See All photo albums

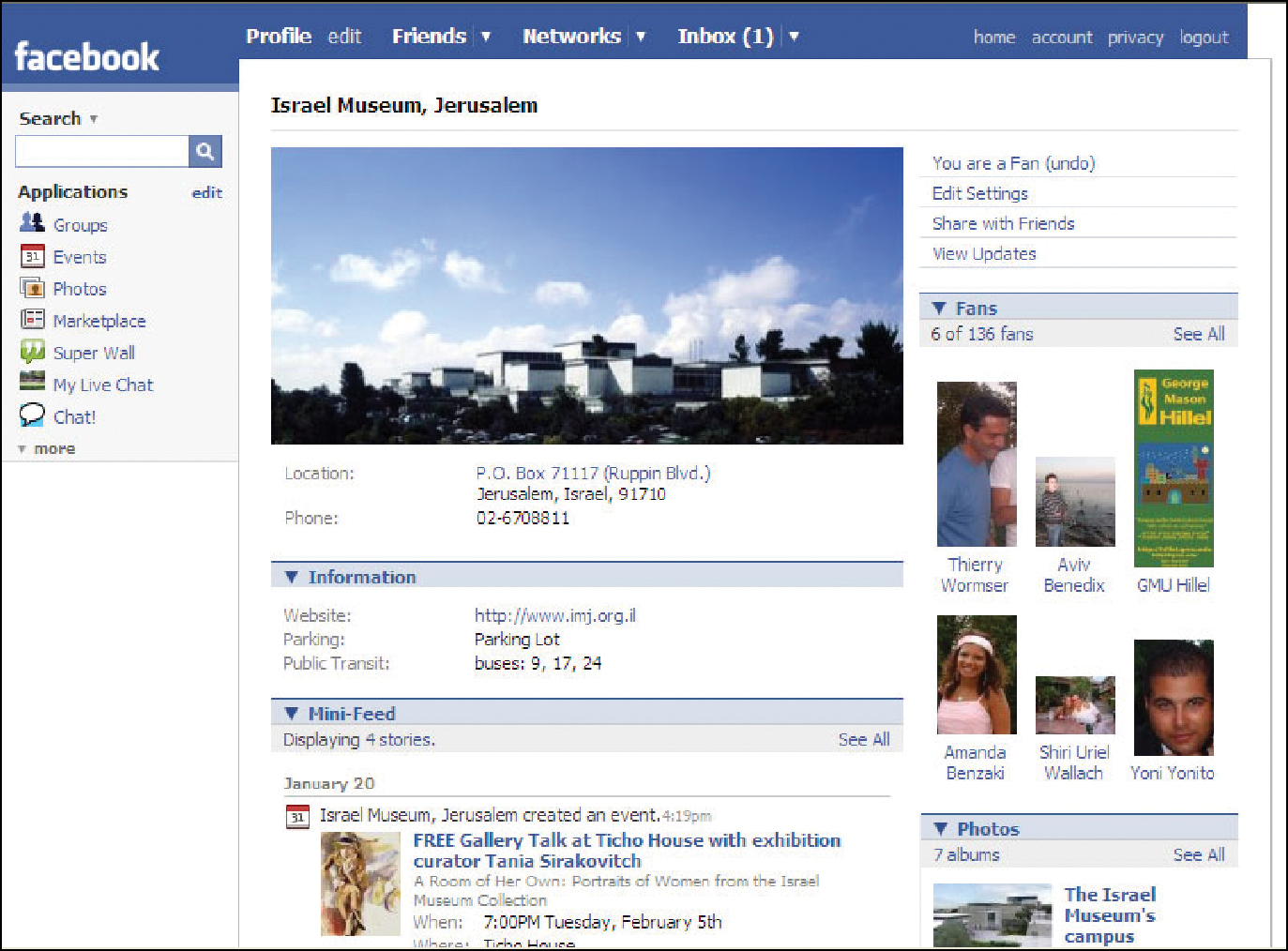(1199, 854)
